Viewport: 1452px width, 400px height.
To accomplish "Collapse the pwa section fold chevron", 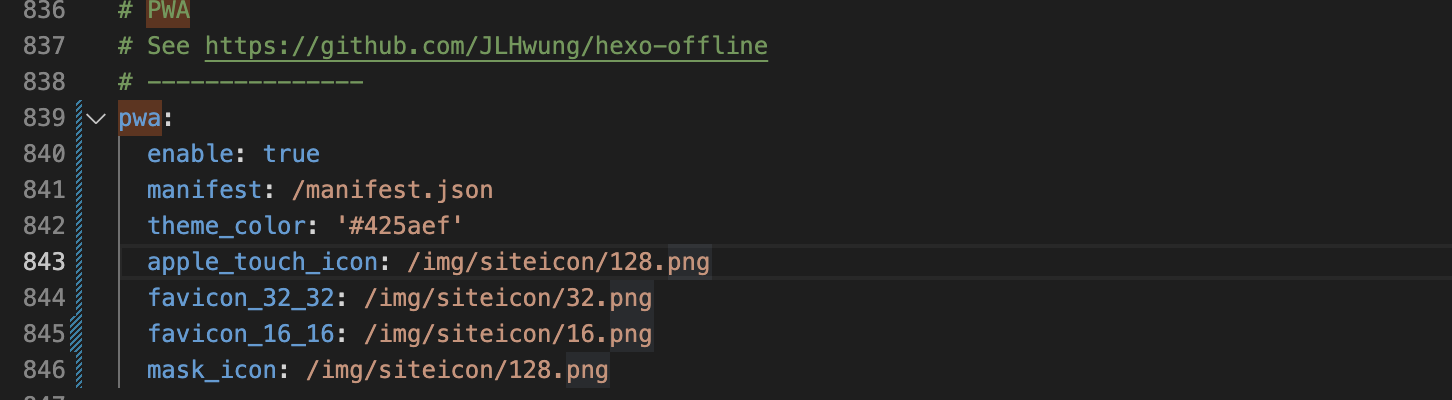I will point(97,119).
